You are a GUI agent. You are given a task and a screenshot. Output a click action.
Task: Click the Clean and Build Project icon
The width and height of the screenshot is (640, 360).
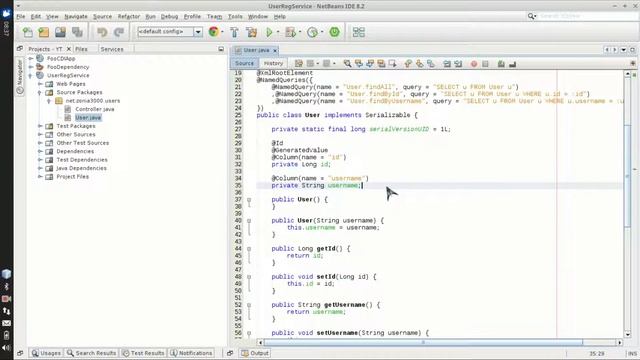click(x=252, y=32)
